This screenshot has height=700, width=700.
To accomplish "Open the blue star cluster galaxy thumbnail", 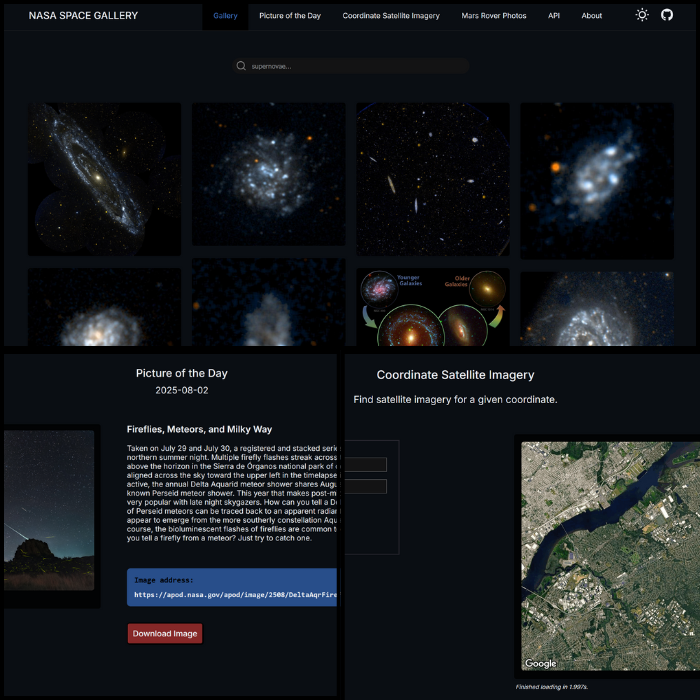I will click(268, 174).
